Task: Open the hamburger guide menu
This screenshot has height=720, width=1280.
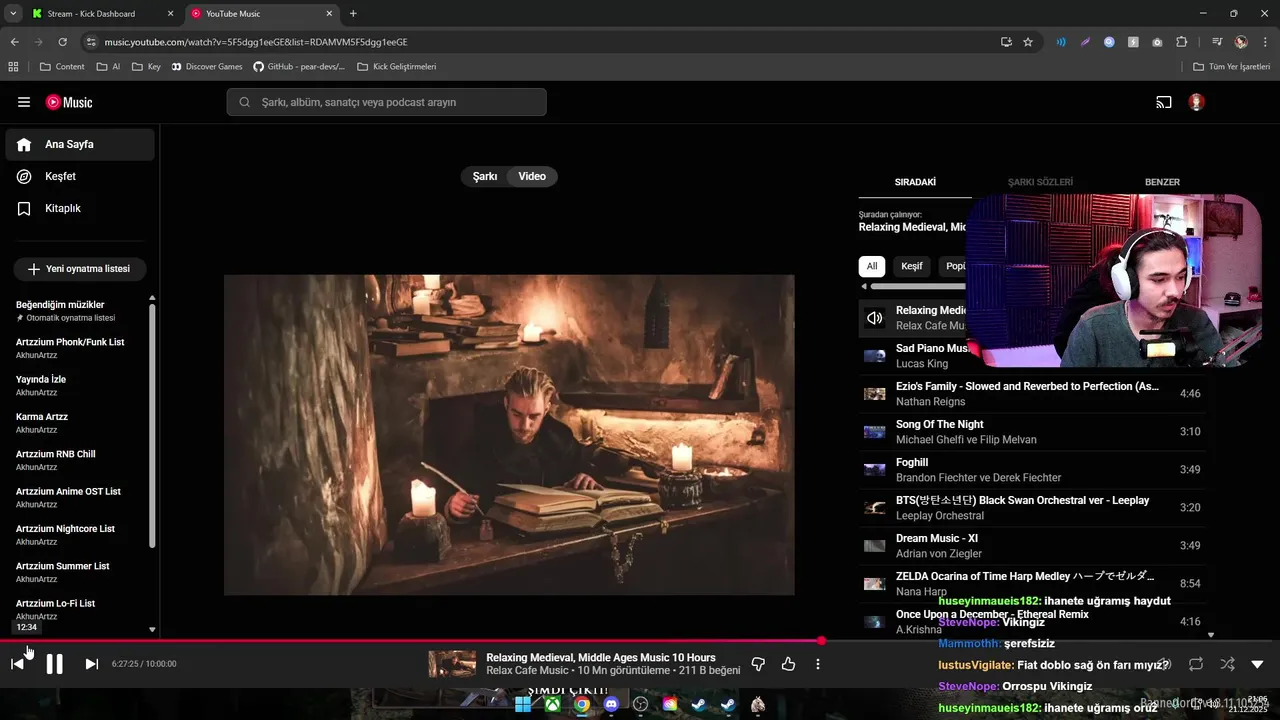Action: (24, 102)
